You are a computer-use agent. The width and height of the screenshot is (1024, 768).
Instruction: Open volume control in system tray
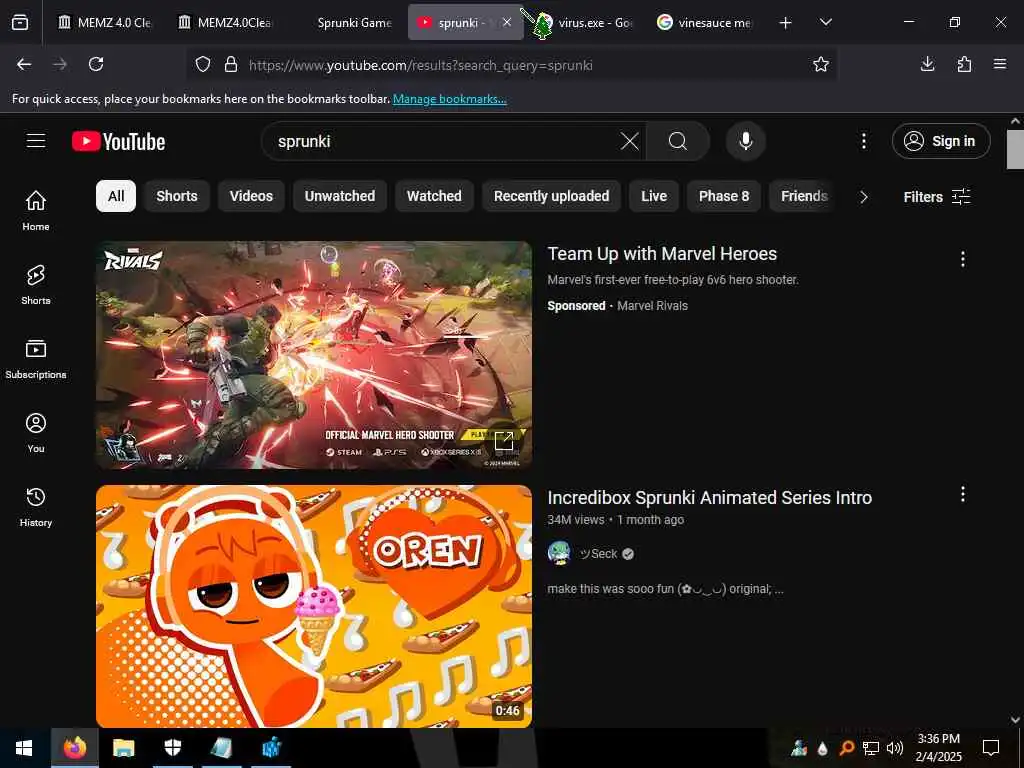(x=895, y=748)
